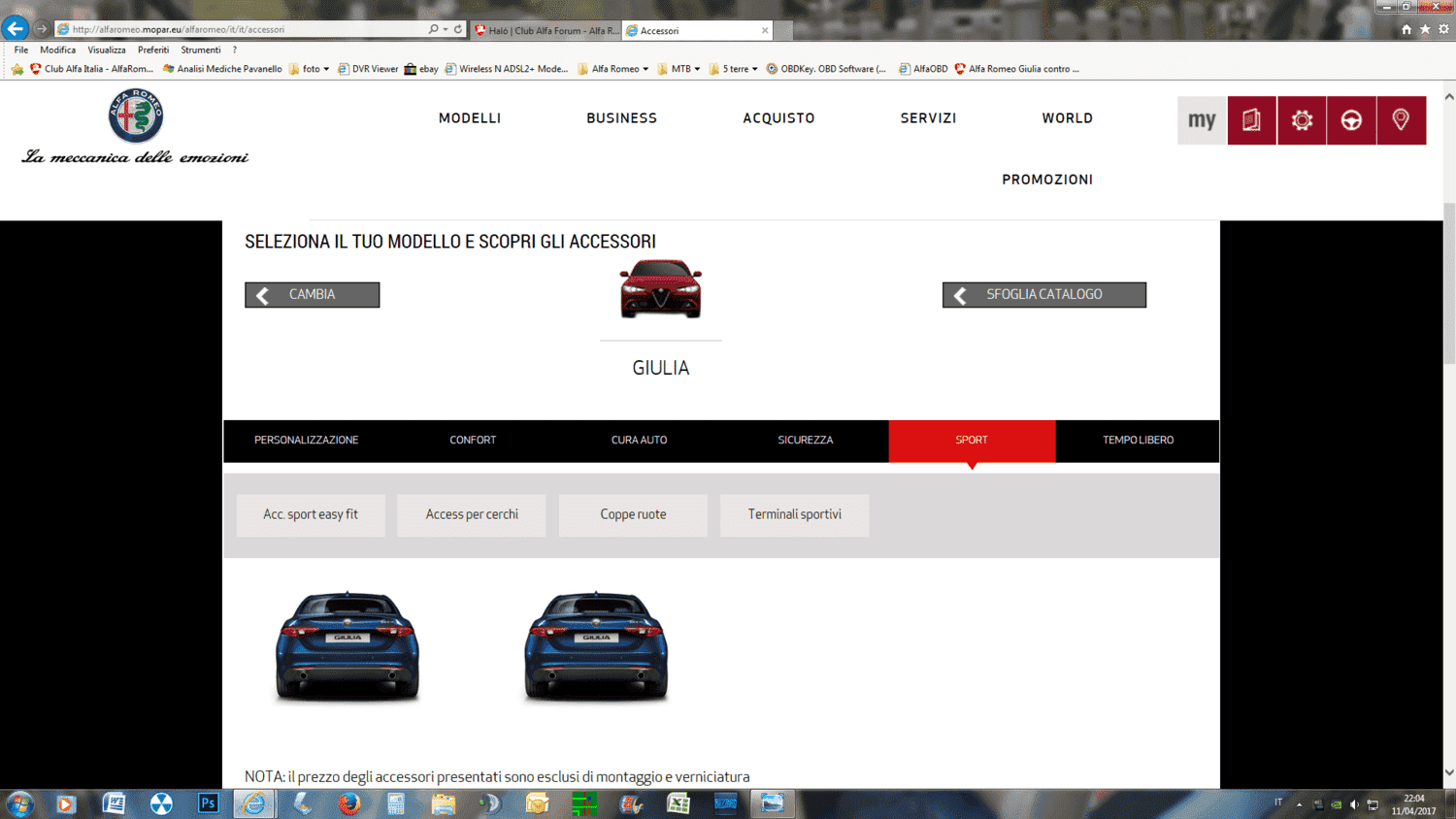Select the red Giulia model thumbnail
Viewport: 1456px width, 819px height.
661,288
